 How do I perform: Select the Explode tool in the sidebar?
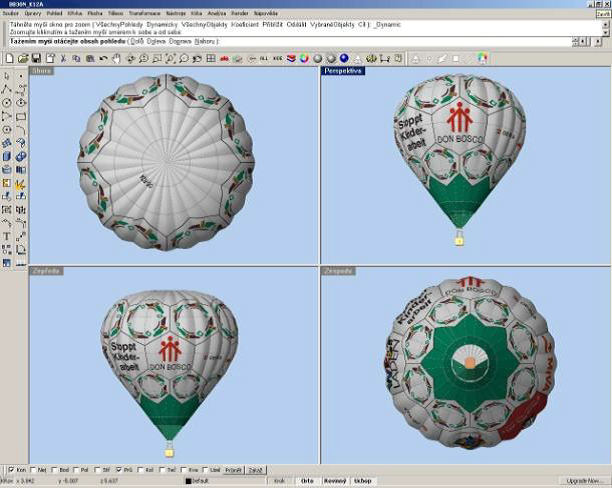click(x=21, y=183)
